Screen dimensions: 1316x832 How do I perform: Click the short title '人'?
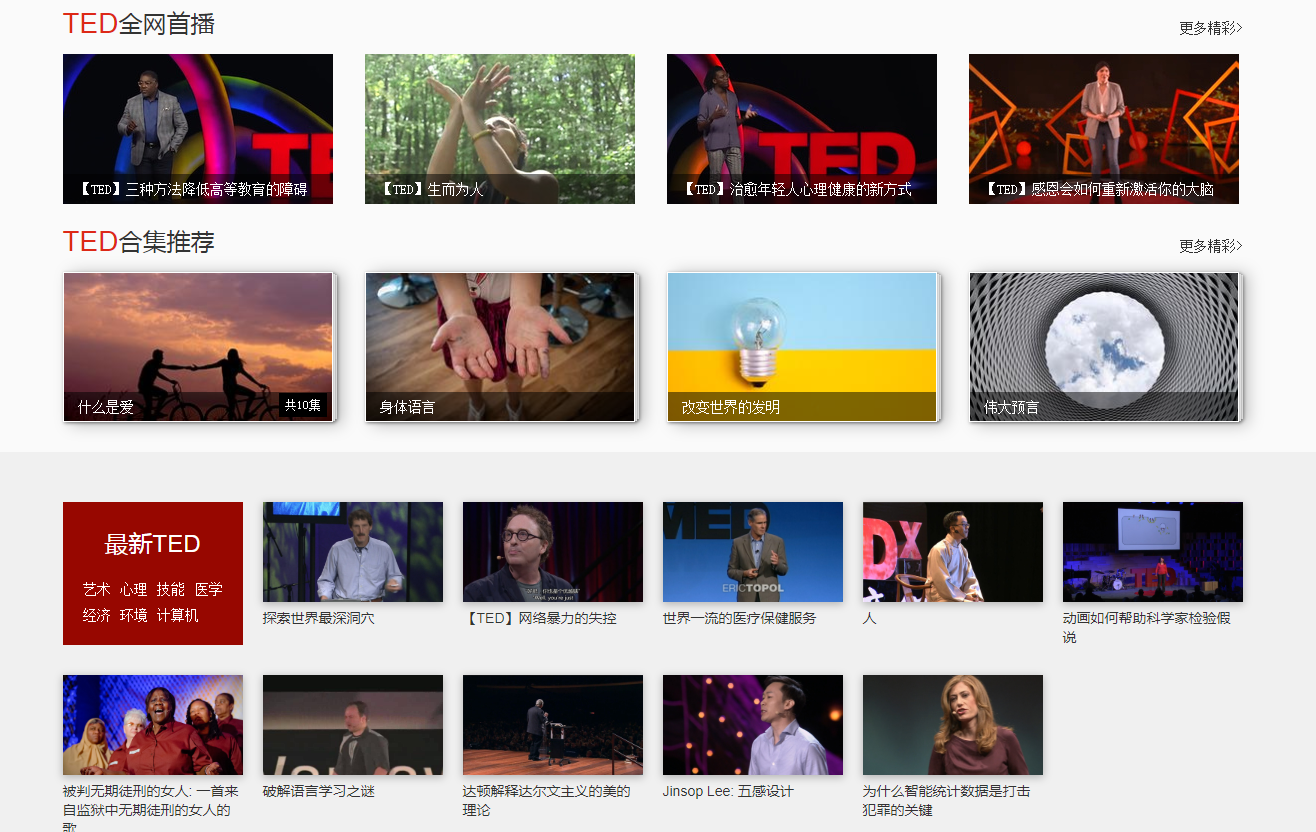point(870,619)
